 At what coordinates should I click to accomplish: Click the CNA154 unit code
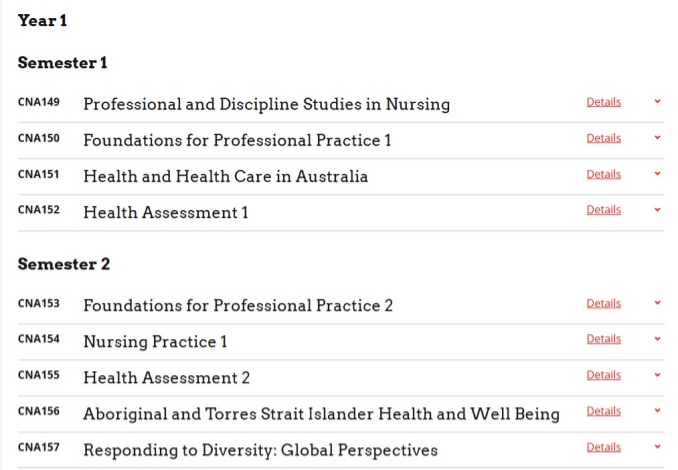(38, 340)
